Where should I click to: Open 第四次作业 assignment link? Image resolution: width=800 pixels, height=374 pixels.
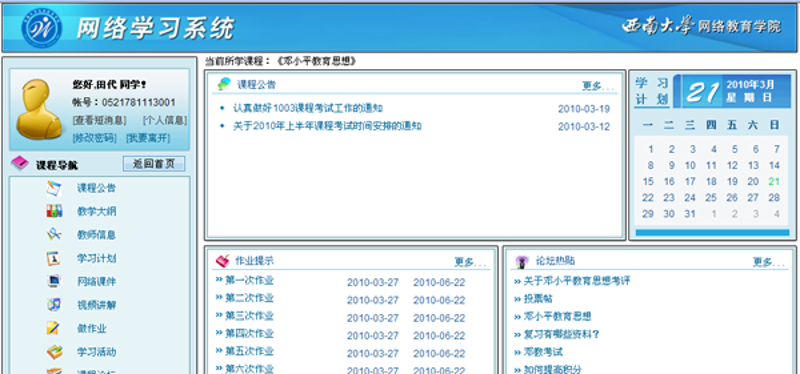pos(249,333)
